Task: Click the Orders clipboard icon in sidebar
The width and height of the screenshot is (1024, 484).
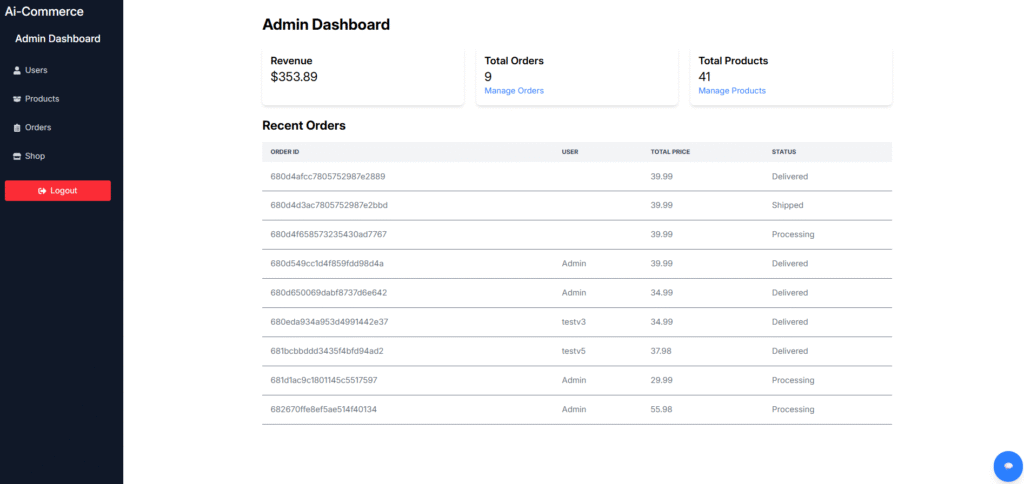Action: 17,128
